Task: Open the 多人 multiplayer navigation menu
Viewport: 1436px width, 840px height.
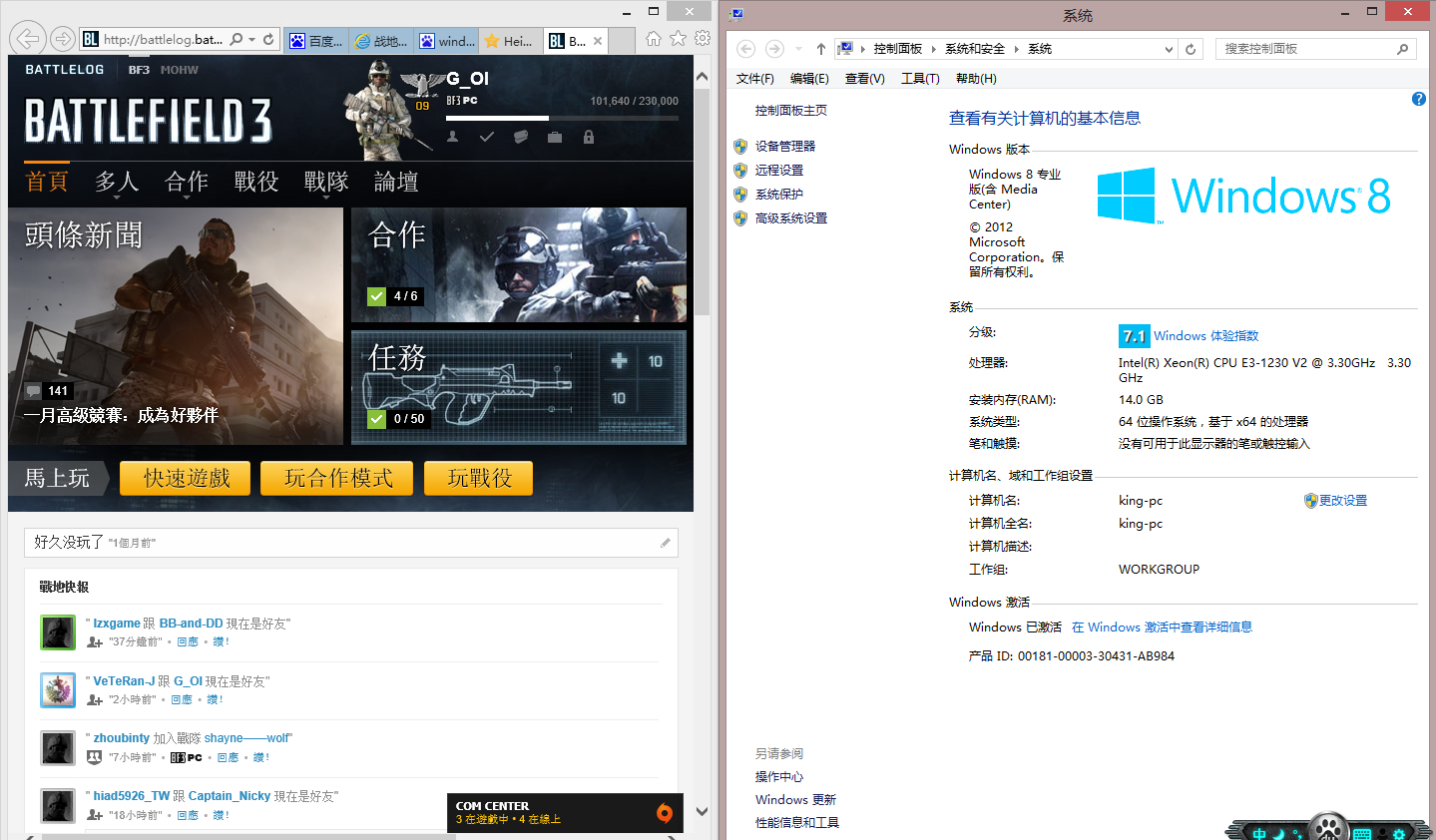Action: tap(117, 182)
